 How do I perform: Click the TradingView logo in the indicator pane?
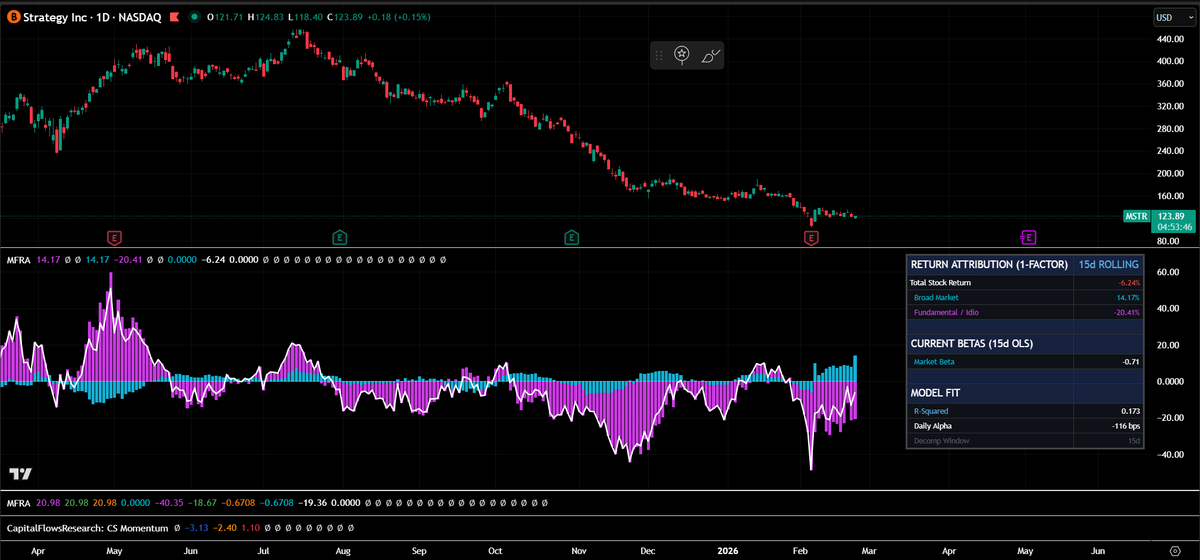20,473
